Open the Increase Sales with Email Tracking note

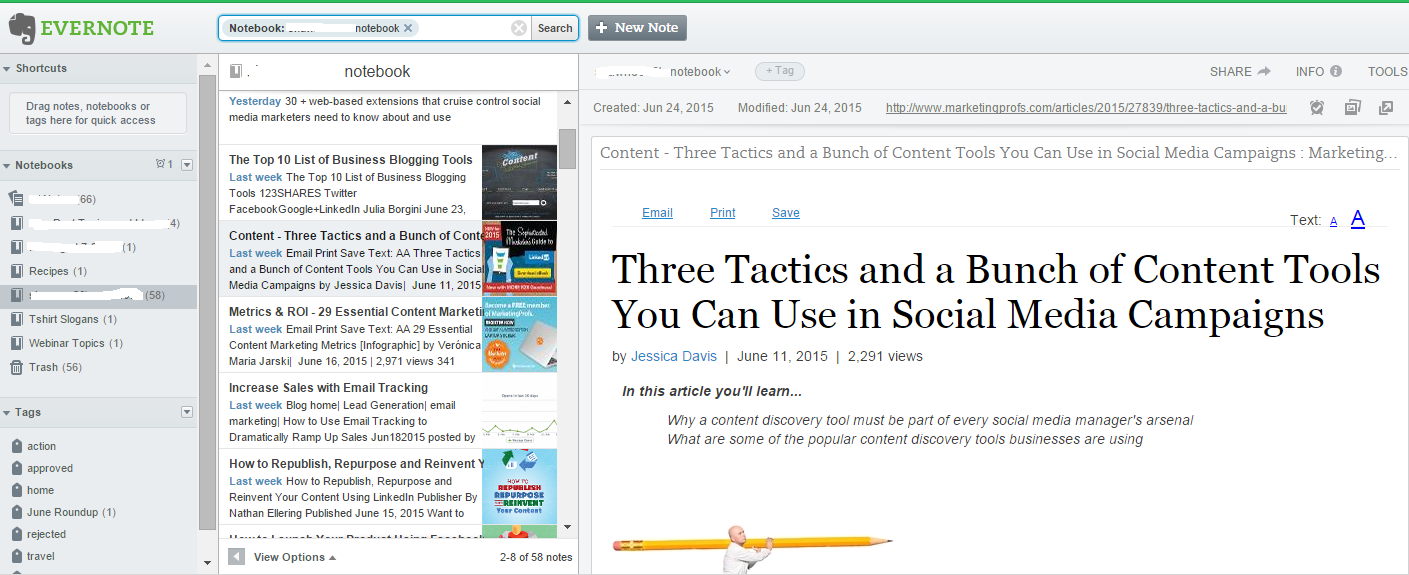pos(388,410)
